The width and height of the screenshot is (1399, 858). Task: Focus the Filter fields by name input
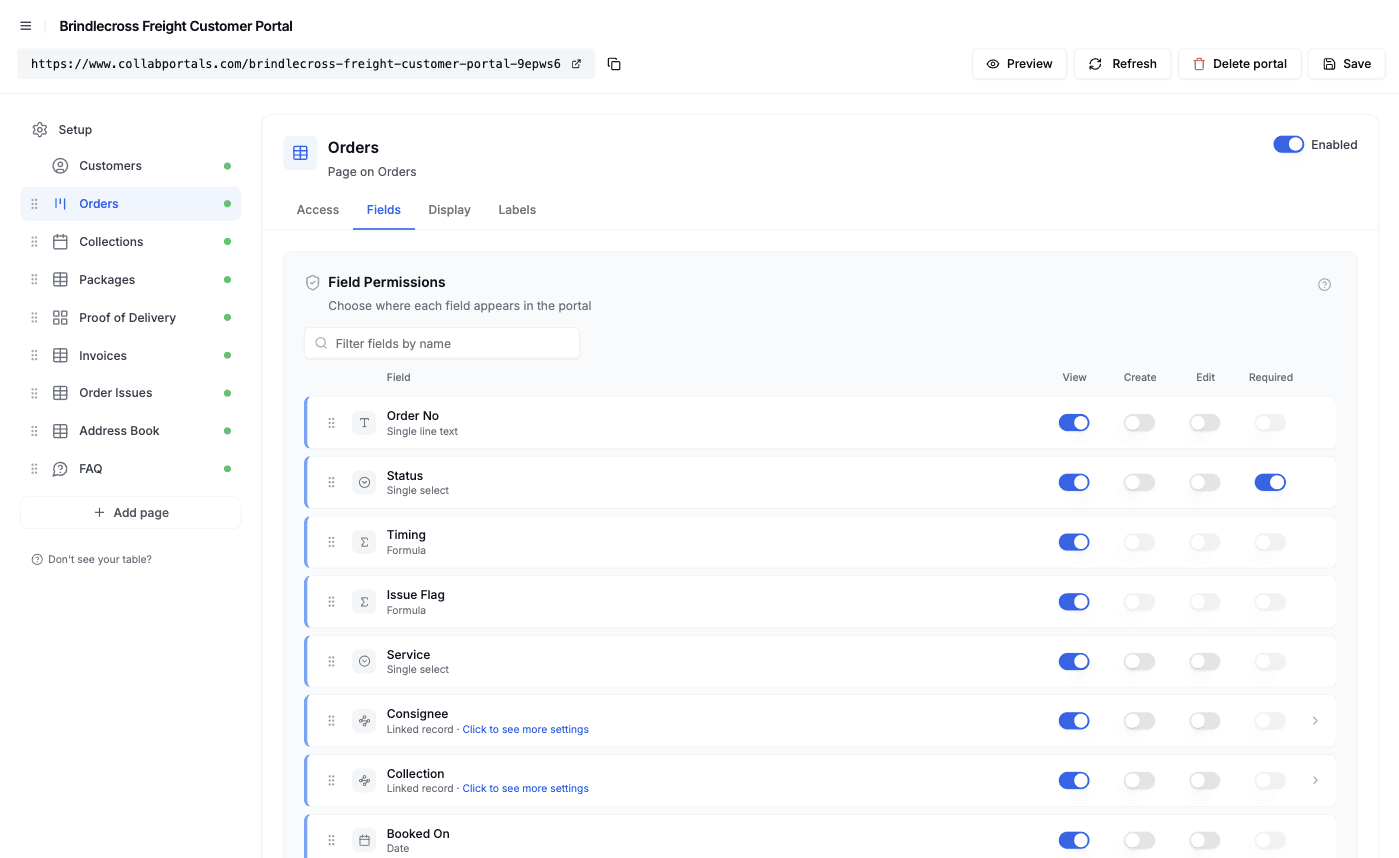(x=442, y=343)
